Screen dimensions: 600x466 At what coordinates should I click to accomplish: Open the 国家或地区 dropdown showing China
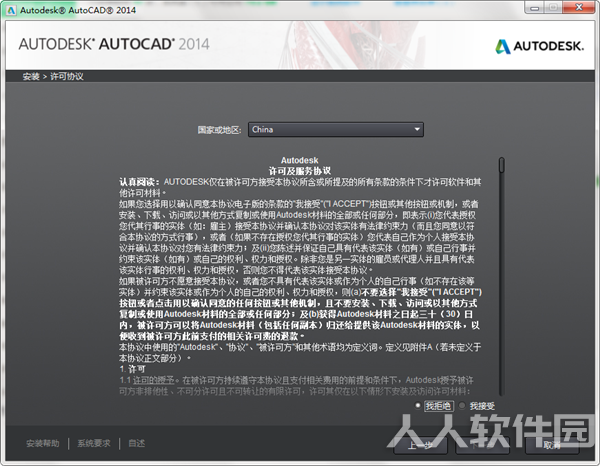click(336, 129)
